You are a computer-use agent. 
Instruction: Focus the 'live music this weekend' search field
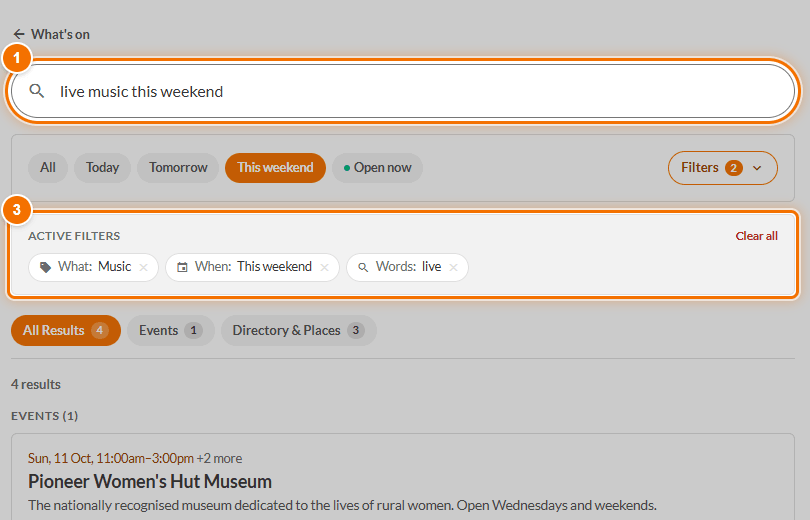[403, 91]
